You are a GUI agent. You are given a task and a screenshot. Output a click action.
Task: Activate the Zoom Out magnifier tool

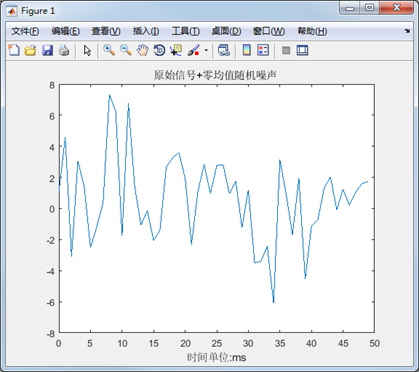tap(126, 50)
